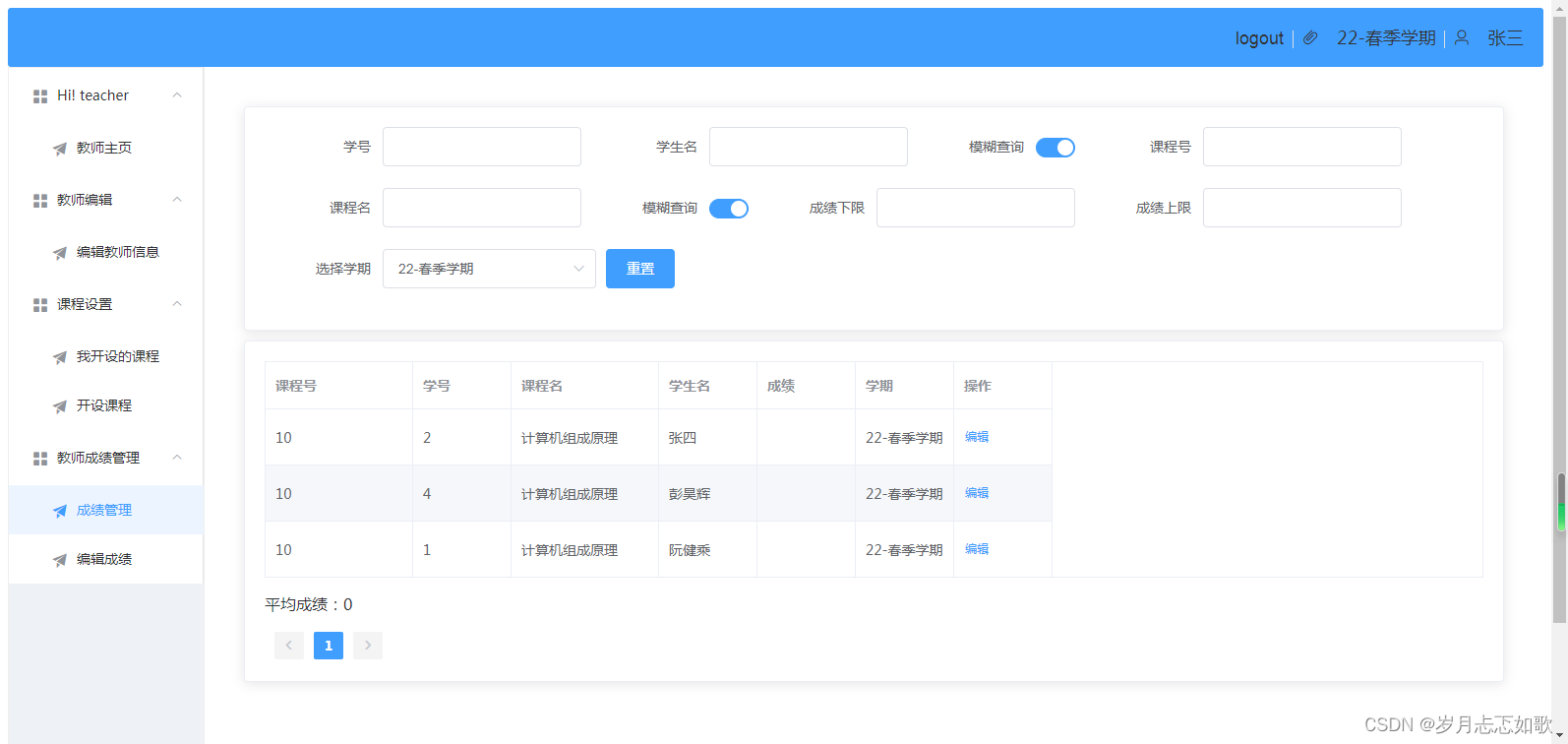Image resolution: width=1568 pixels, height=744 pixels.
Task: Click 编辑 link in 彭昊辉's row
Action: click(977, 493)
